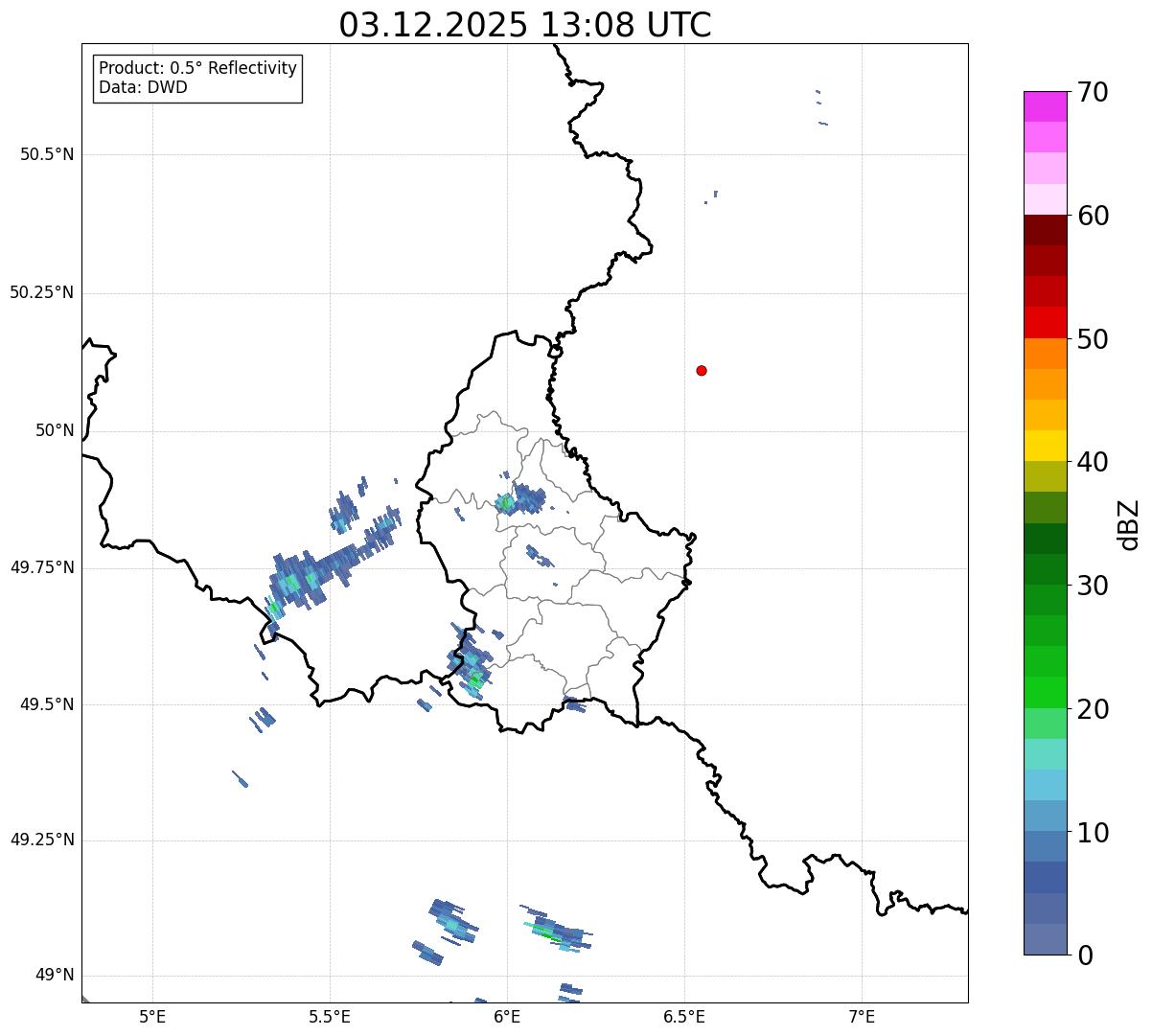This screenshot has height=1036, width=1152.
Task: Click the "dBZ" colorbar label
Action: (1129, 524)
